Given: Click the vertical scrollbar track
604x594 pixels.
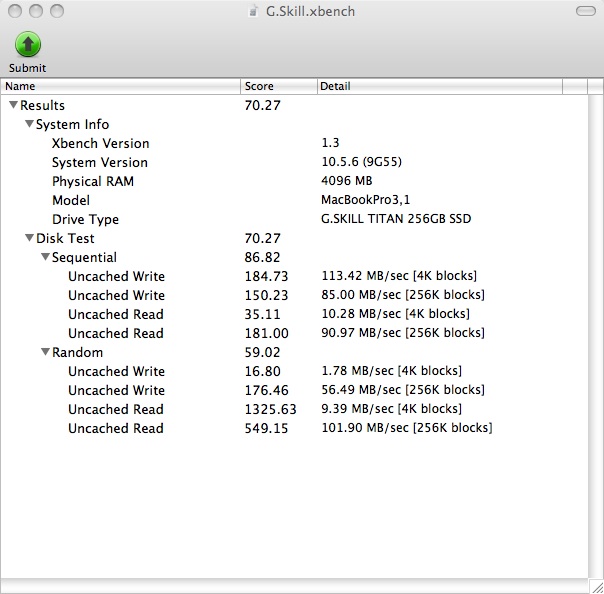Looking at the screenshot, I should (x=596, y=336).
